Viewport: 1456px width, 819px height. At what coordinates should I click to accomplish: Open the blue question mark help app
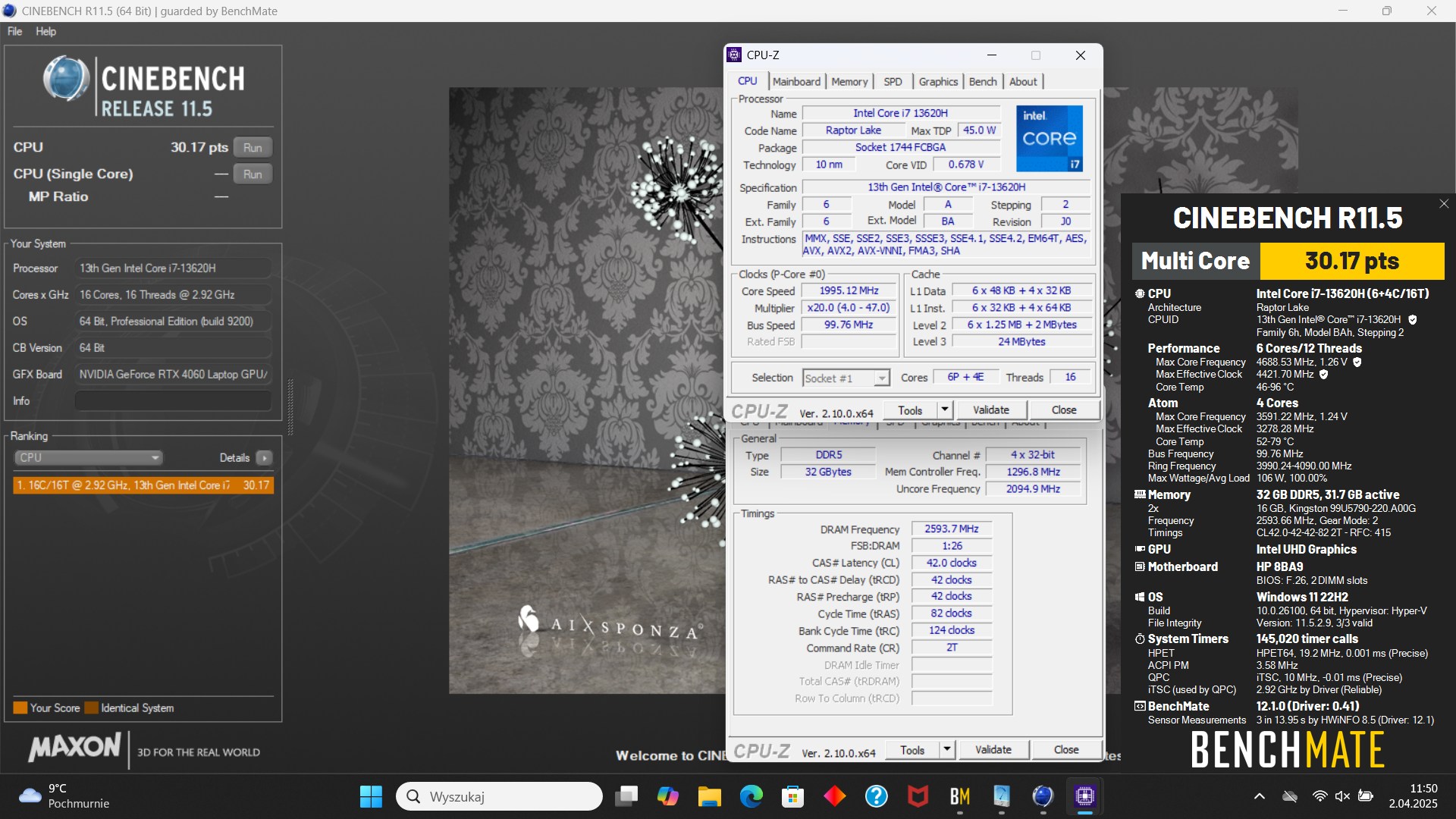[x=877, y=796]
